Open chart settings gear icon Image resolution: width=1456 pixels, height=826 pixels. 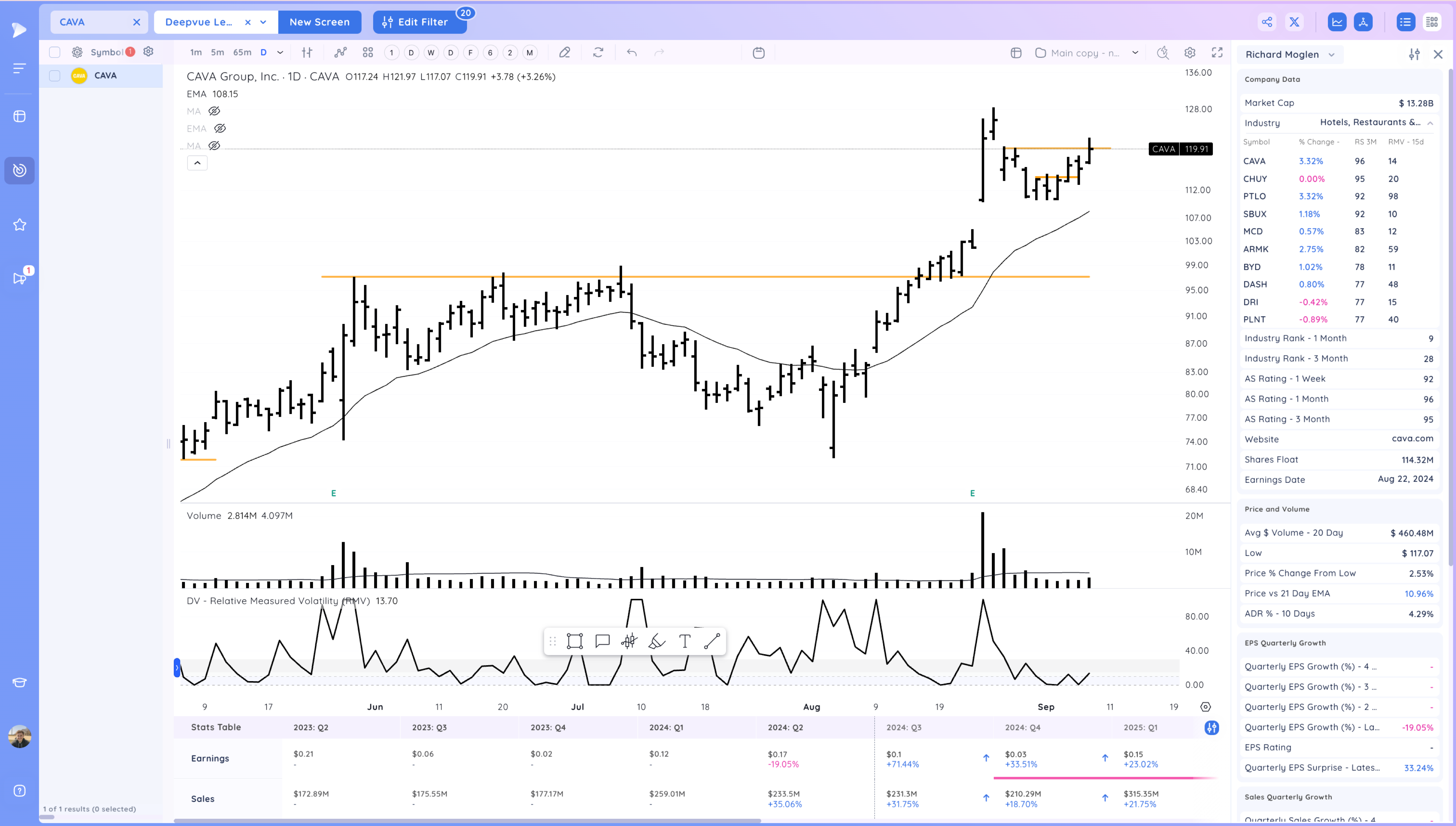point(1190,53)
